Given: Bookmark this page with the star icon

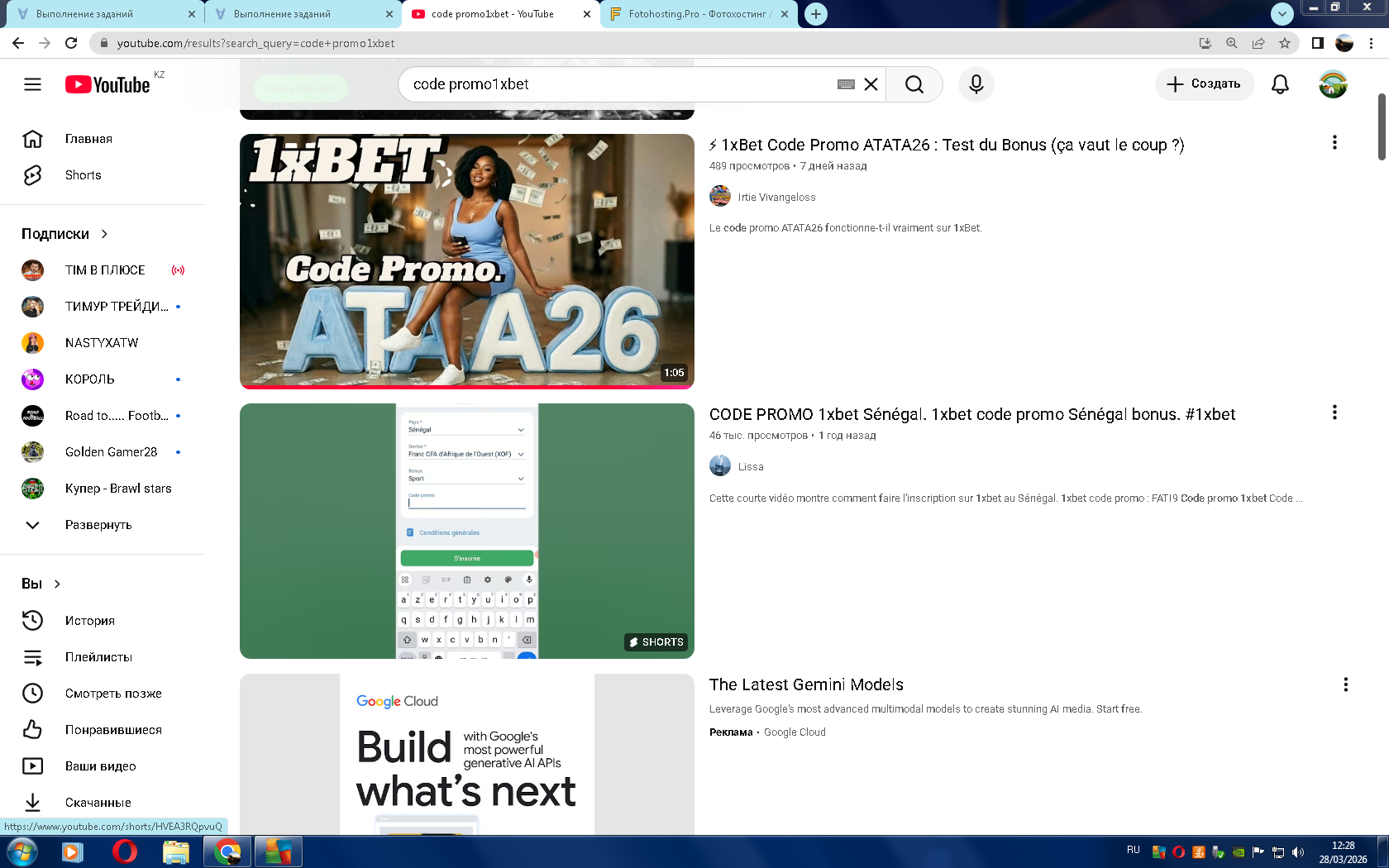Looking at the screenshot, I should click(x=1285, y=43).
